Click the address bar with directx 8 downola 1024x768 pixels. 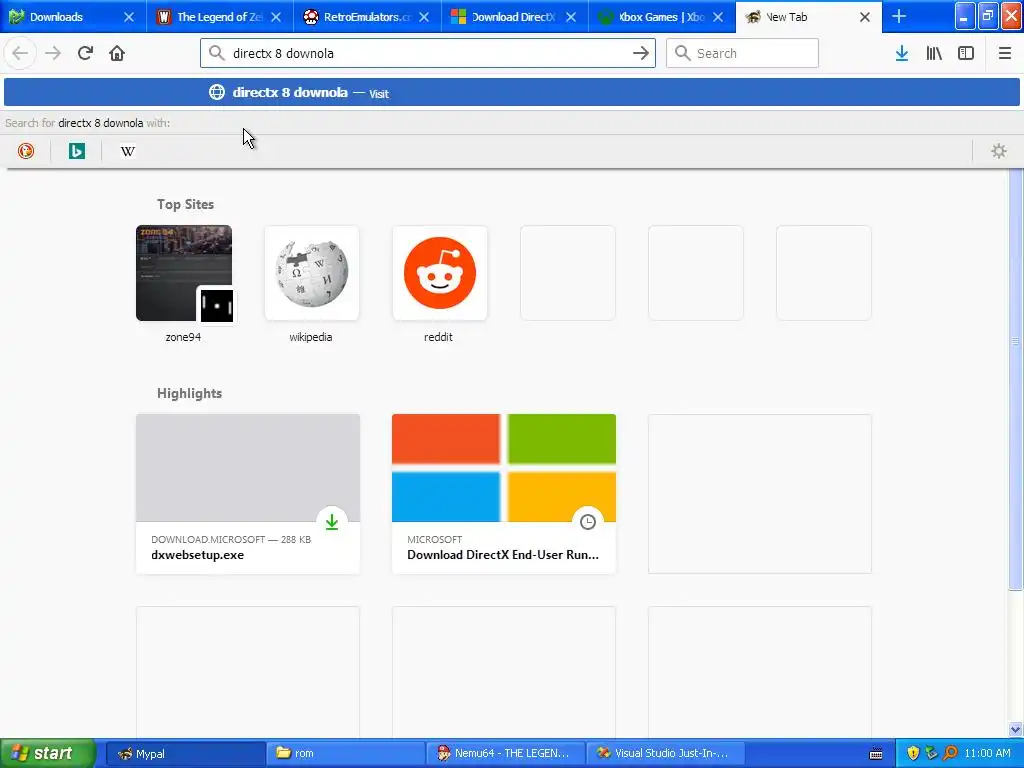tap(428, 53)
